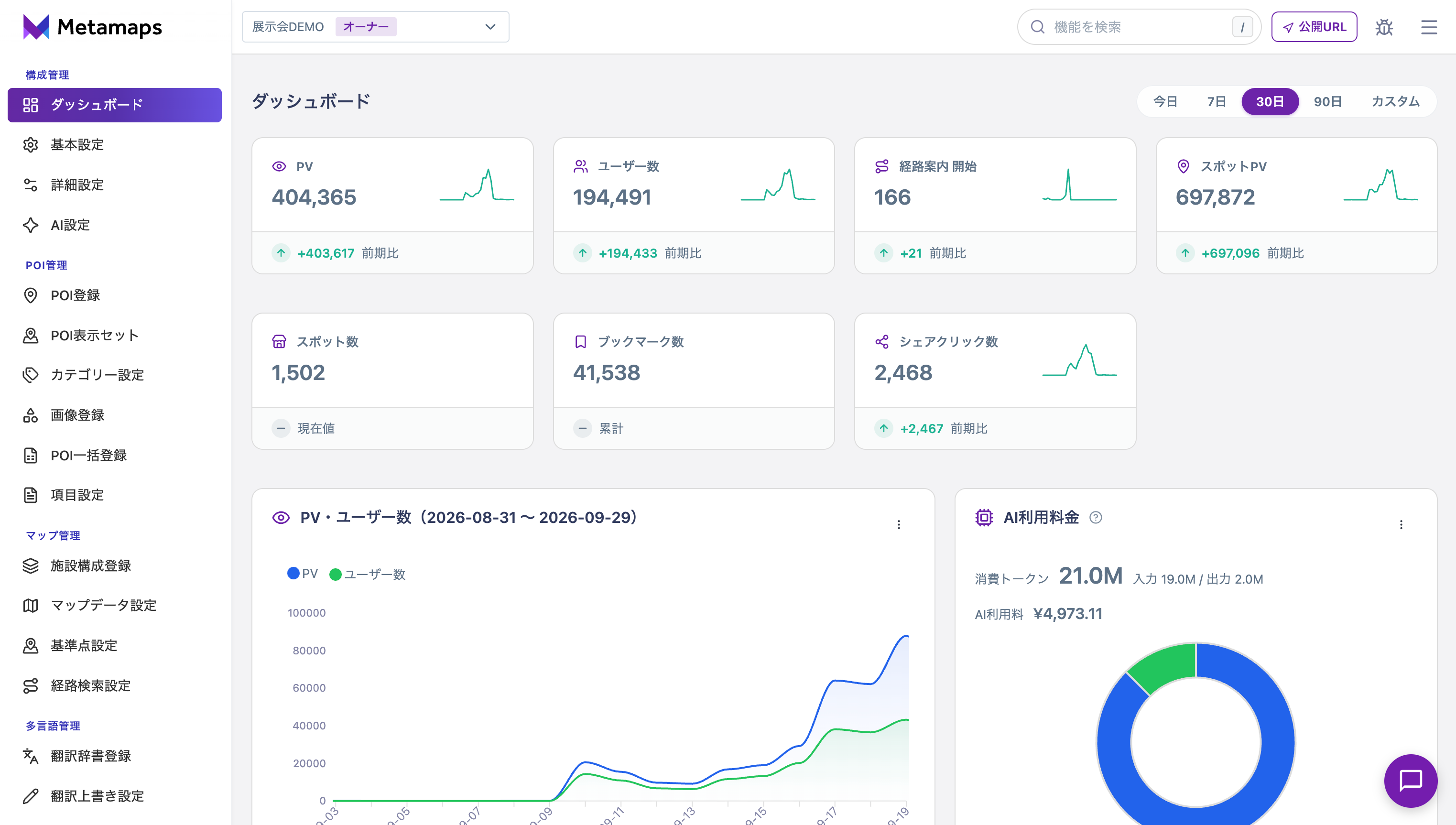Open AI利用料金 card three-dot menu
This screenshot has width=1456, height=825.
click(x=1401, y=525)
